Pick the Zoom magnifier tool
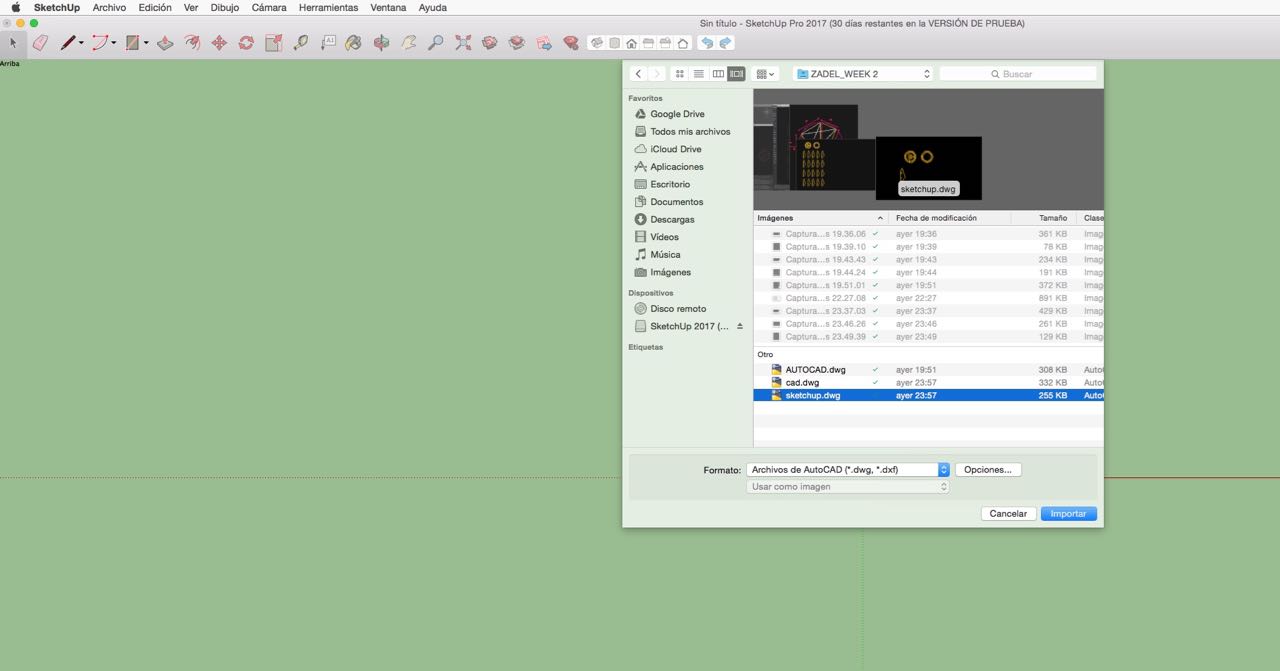 coord(435,43)
